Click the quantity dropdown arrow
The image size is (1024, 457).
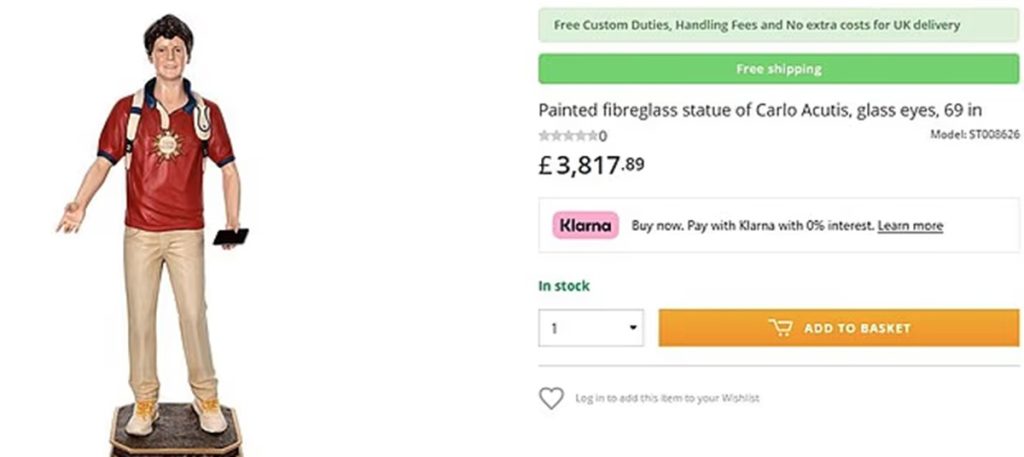(633, 327)
